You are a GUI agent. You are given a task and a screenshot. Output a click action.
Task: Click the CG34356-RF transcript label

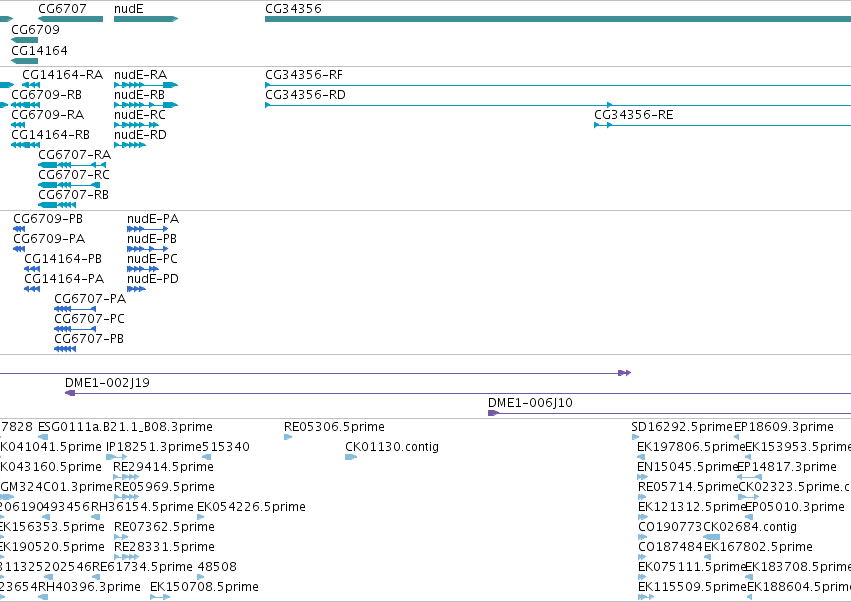tap(304, 74)
